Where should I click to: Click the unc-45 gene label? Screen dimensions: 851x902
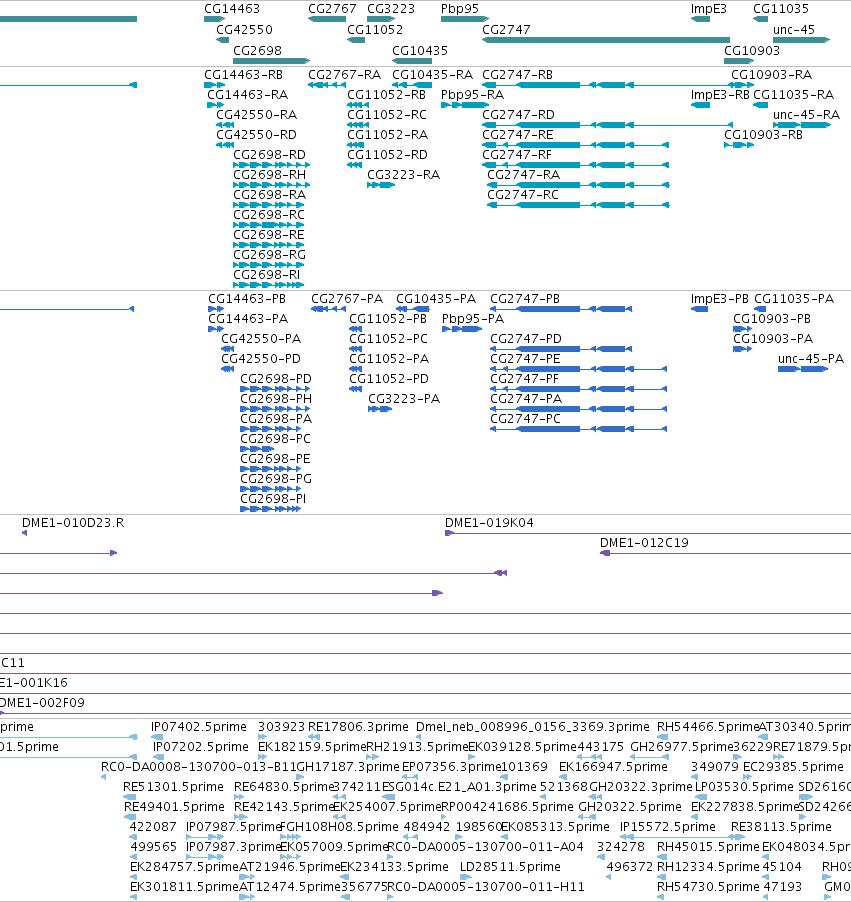(x=793, y=29)
